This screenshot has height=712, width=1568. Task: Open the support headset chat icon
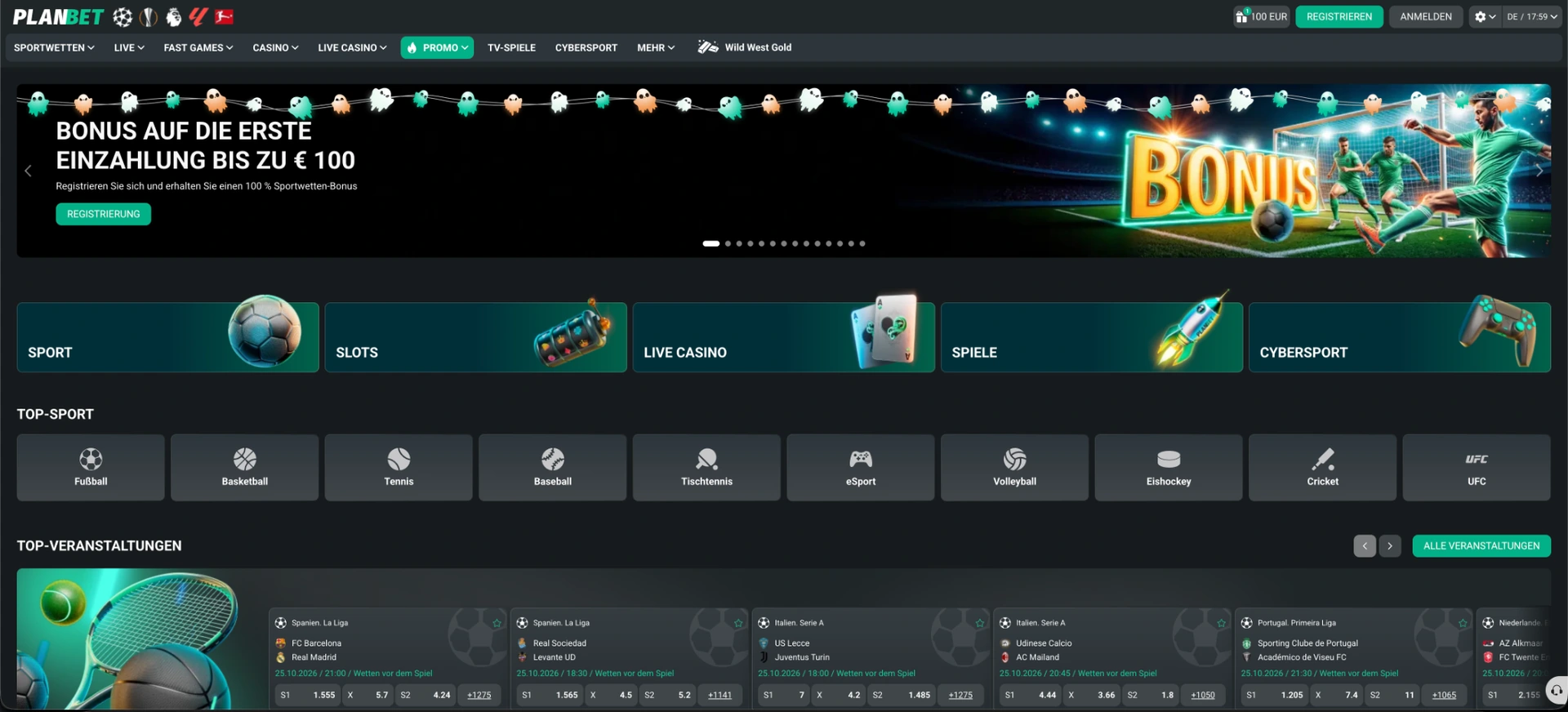coord(1557,690)
